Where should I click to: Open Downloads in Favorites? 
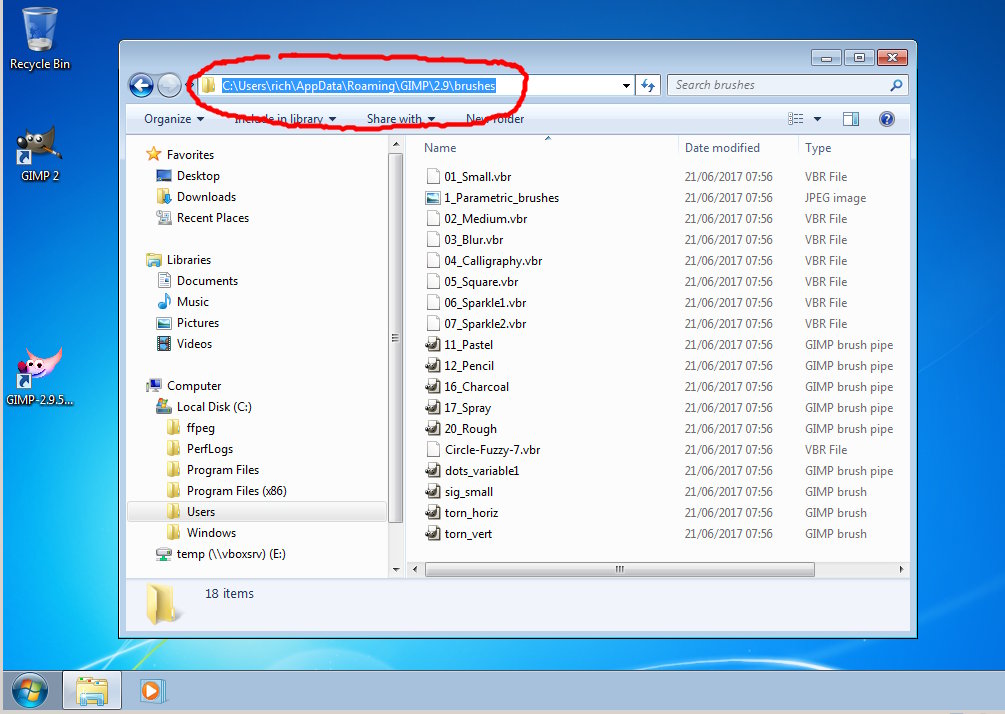pos(206,197)
